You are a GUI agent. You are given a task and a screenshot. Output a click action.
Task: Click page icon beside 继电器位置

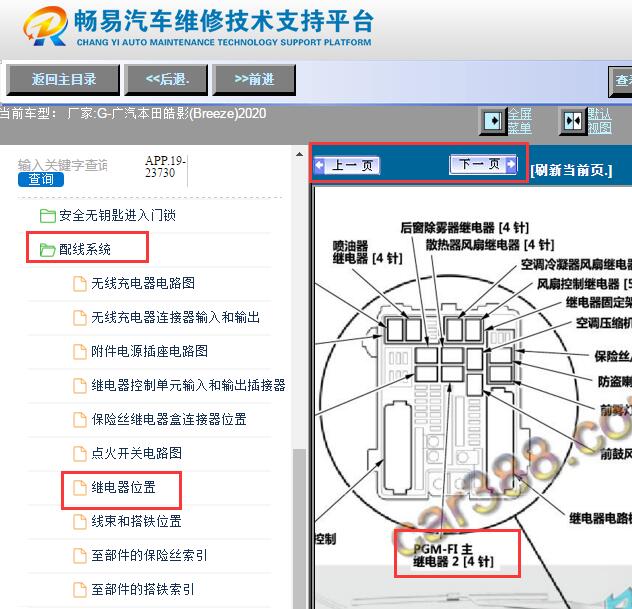(79, 488)
